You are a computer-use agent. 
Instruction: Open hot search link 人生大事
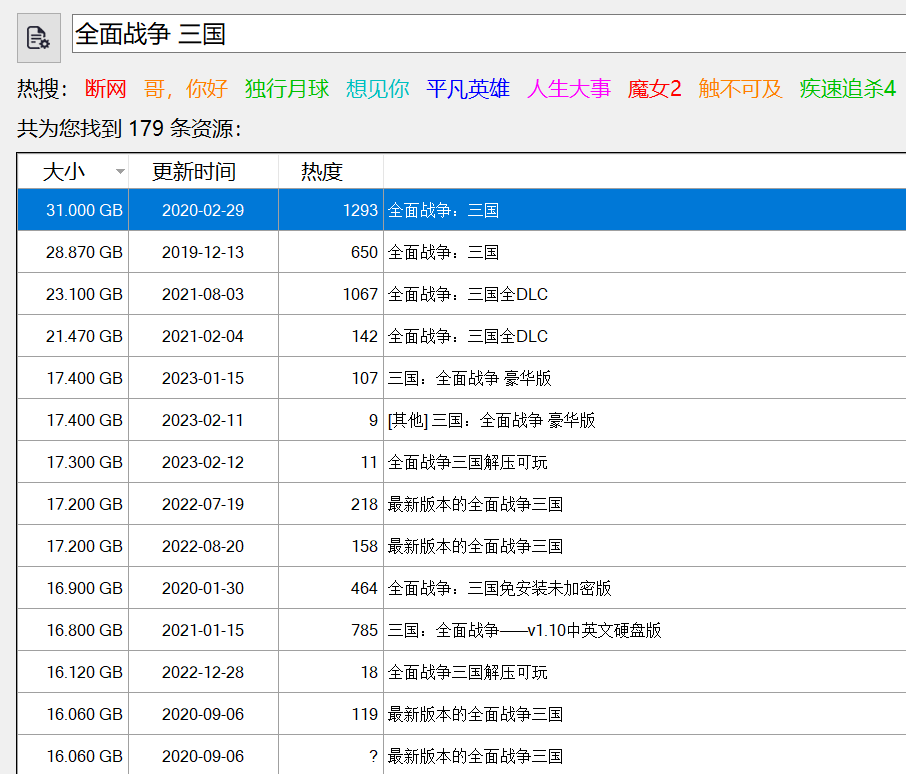pos(569,89)
